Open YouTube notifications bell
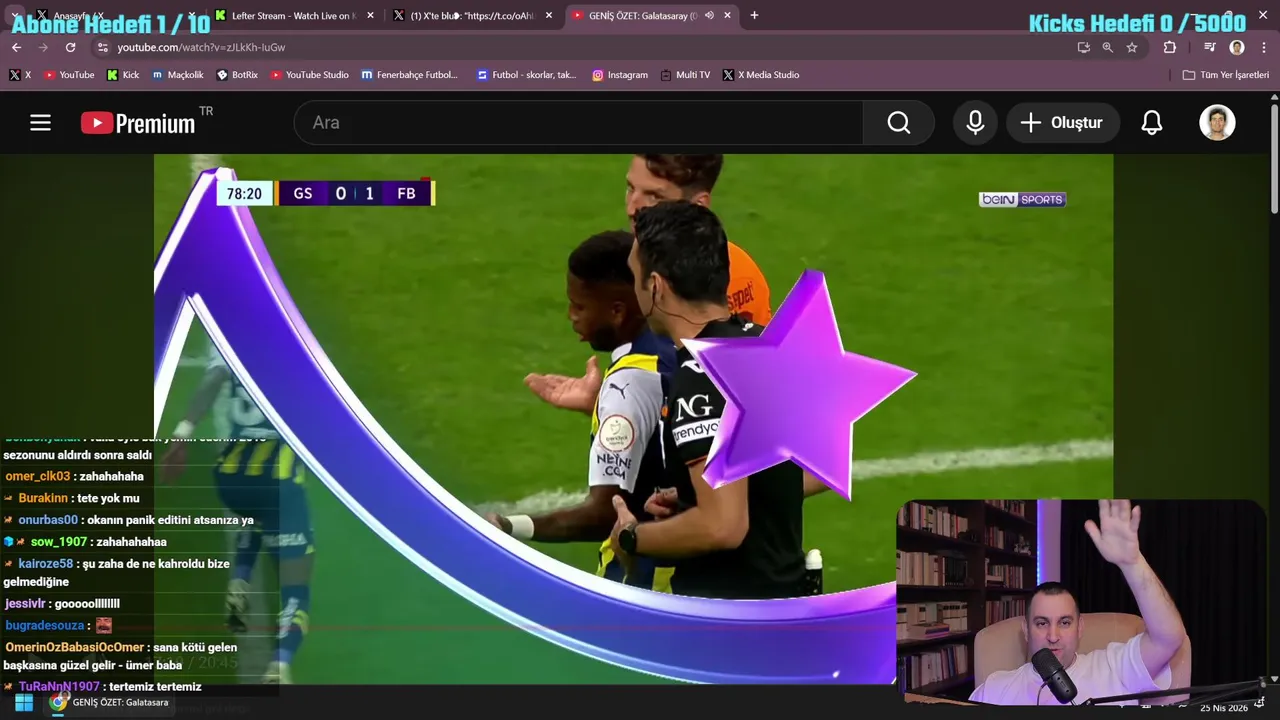The width and height of the screenshot is (1280, 720). pos(1152,122)
